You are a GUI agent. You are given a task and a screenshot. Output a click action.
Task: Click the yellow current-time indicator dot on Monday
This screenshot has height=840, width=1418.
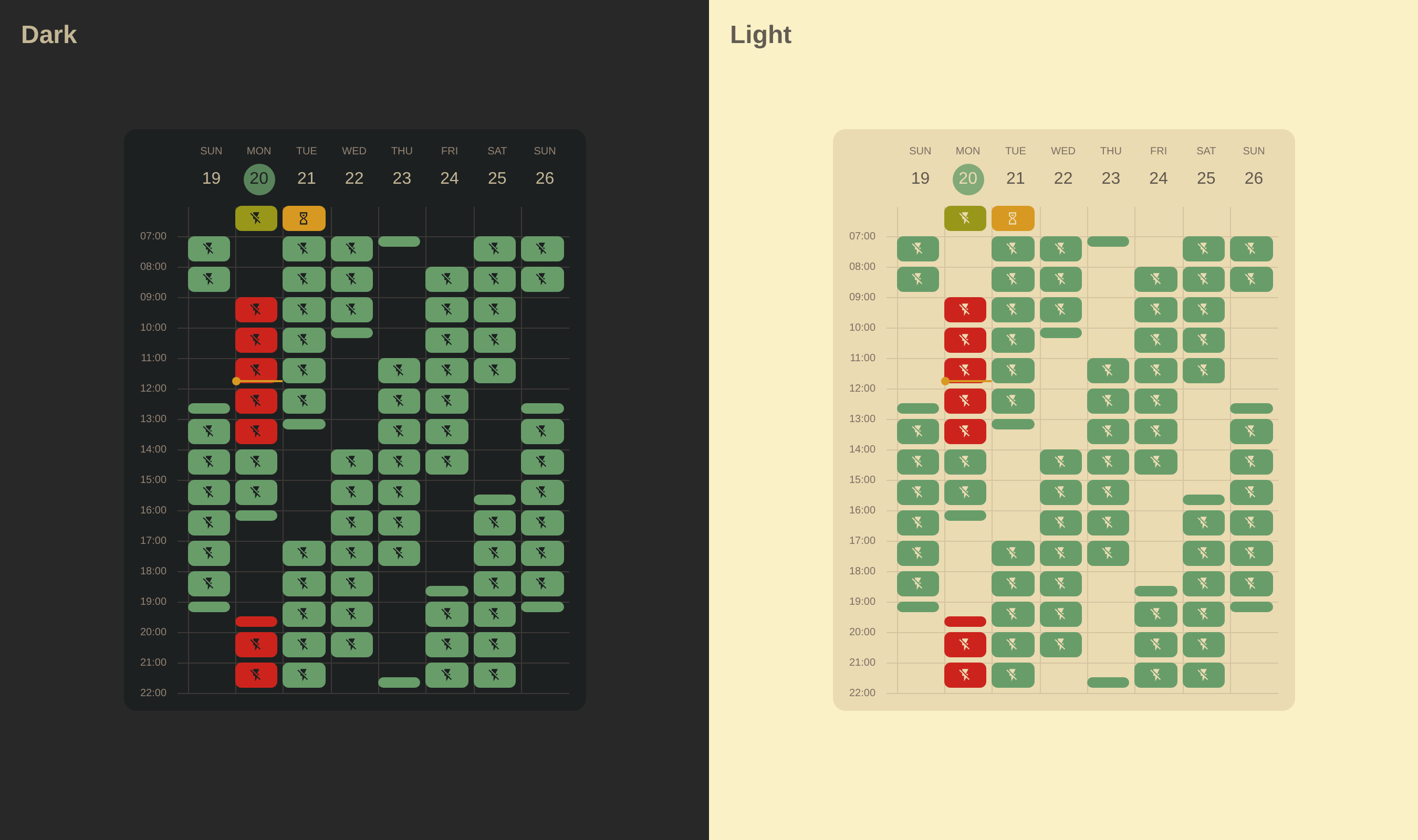pyautogui.click(x=237, y=381)
